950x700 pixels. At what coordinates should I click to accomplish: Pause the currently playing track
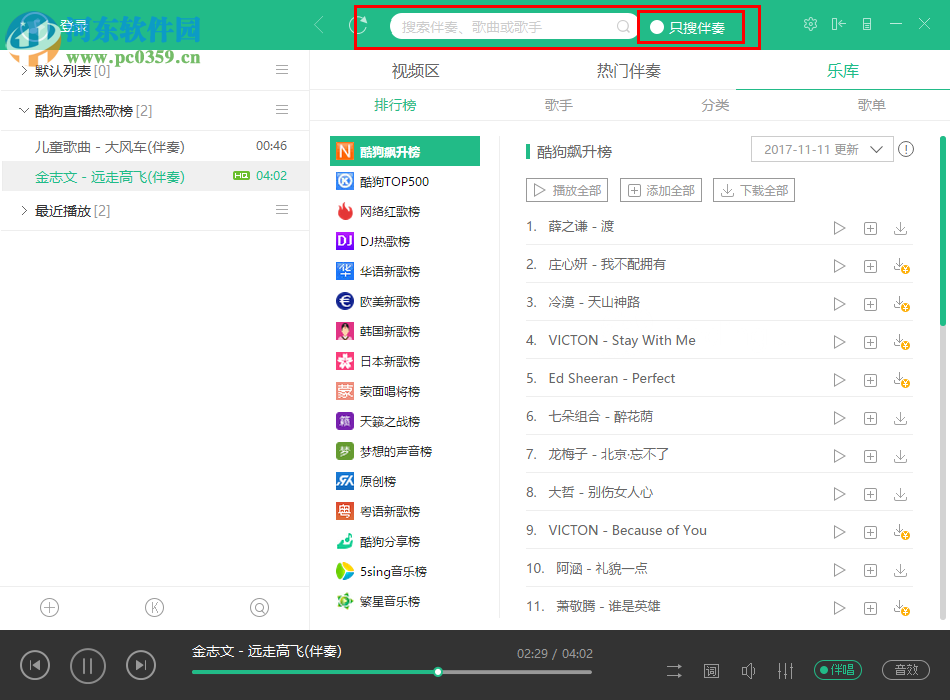87,665
